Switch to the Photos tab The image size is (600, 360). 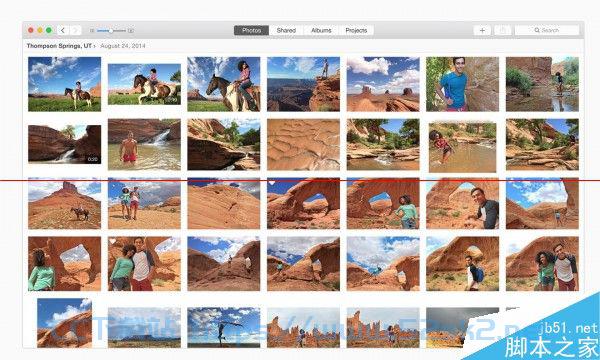click(251, 30)
